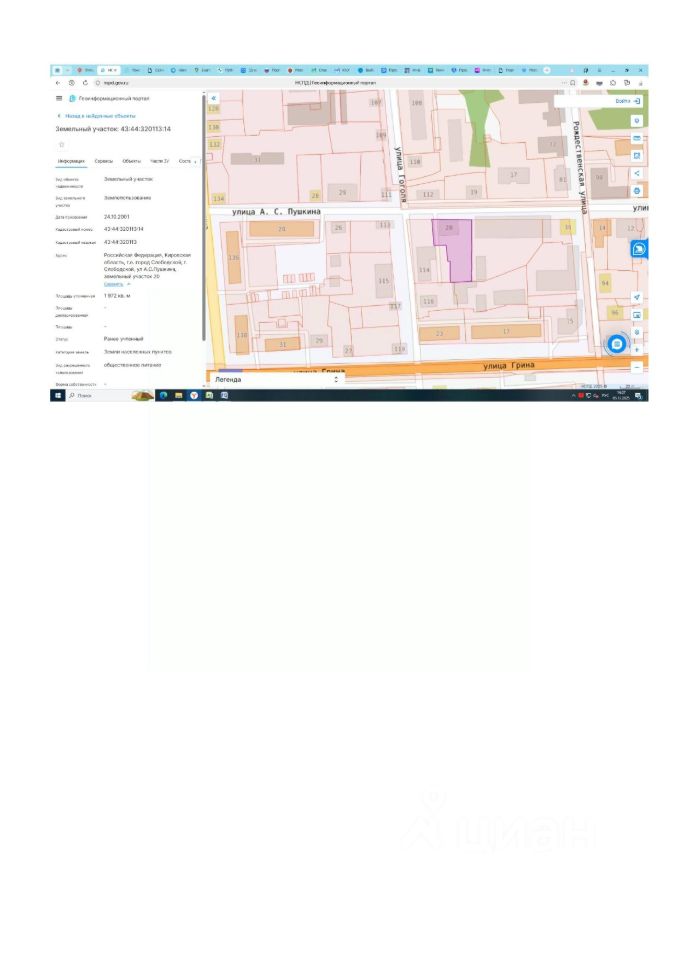
Task: Open the Части ЗУ tab
Action: click(160, 161)
